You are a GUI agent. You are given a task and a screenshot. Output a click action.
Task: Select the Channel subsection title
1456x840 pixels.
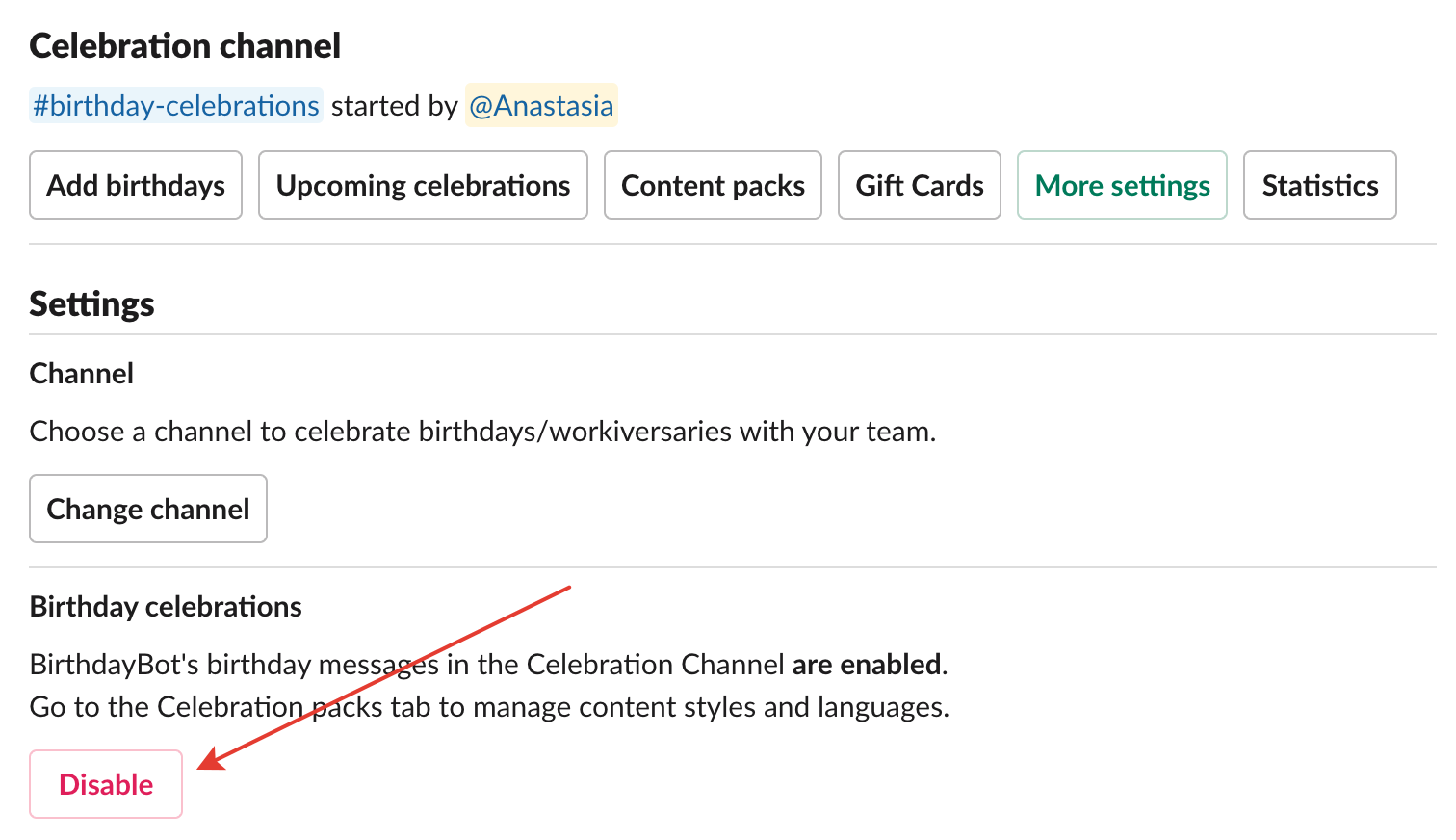point(82,373)
